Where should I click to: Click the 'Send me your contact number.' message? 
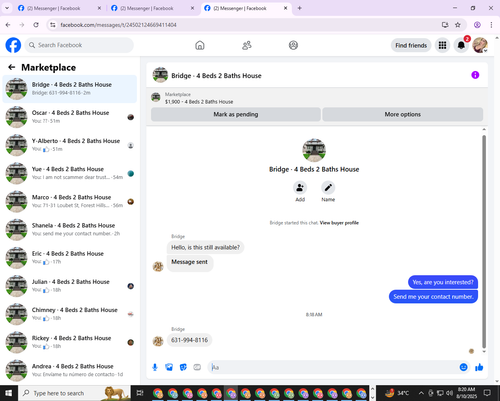(433, 297)
